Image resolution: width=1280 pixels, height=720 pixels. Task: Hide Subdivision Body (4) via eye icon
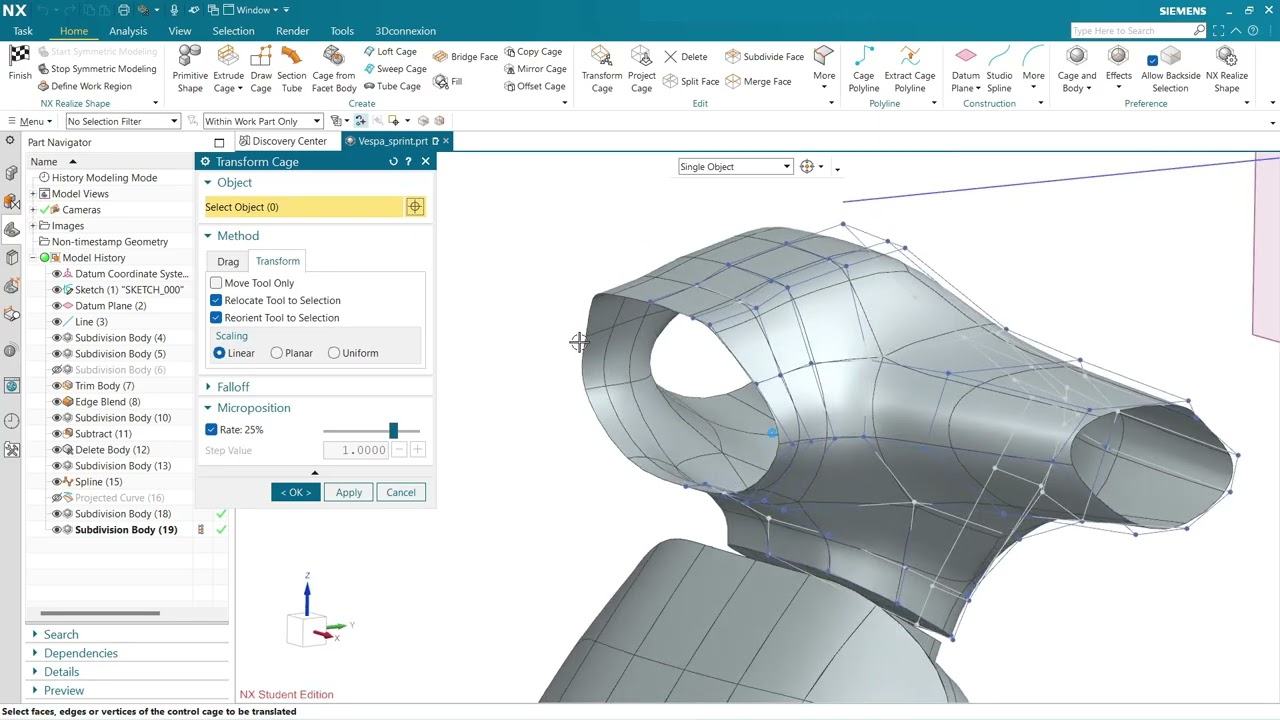[x=57, y=338]
